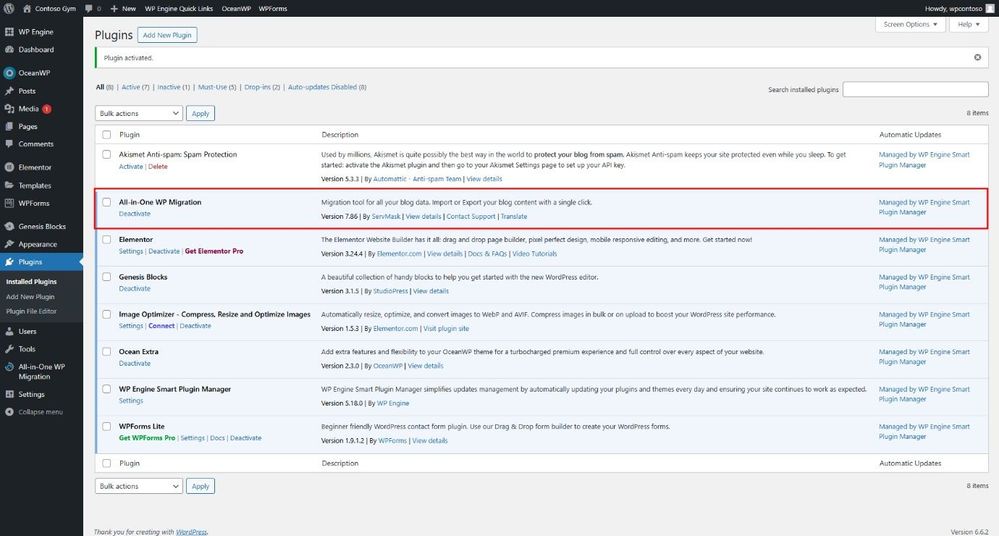Open WP Engine sidebar icon
The image size is (999, 536).
[9, 31]
